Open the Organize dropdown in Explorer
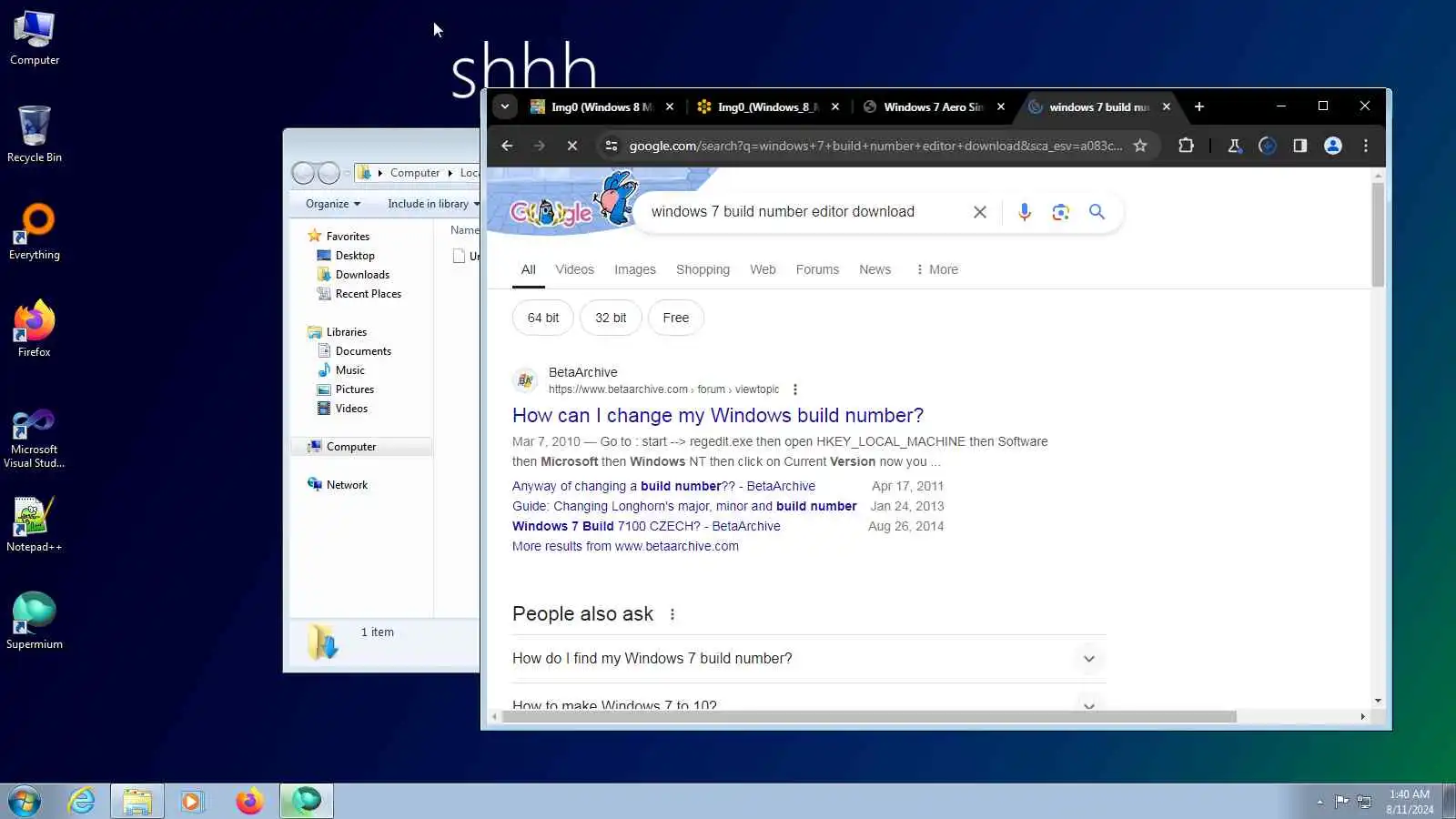Screen dimensions: 1456x819 click(x=333, y=204)
